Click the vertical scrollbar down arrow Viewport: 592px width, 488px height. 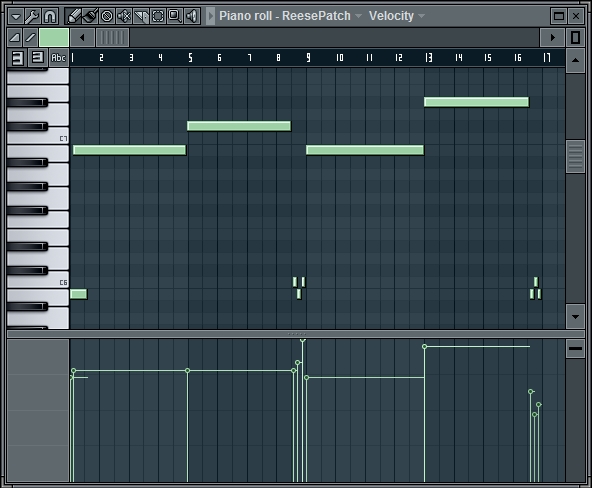(575, 317)
